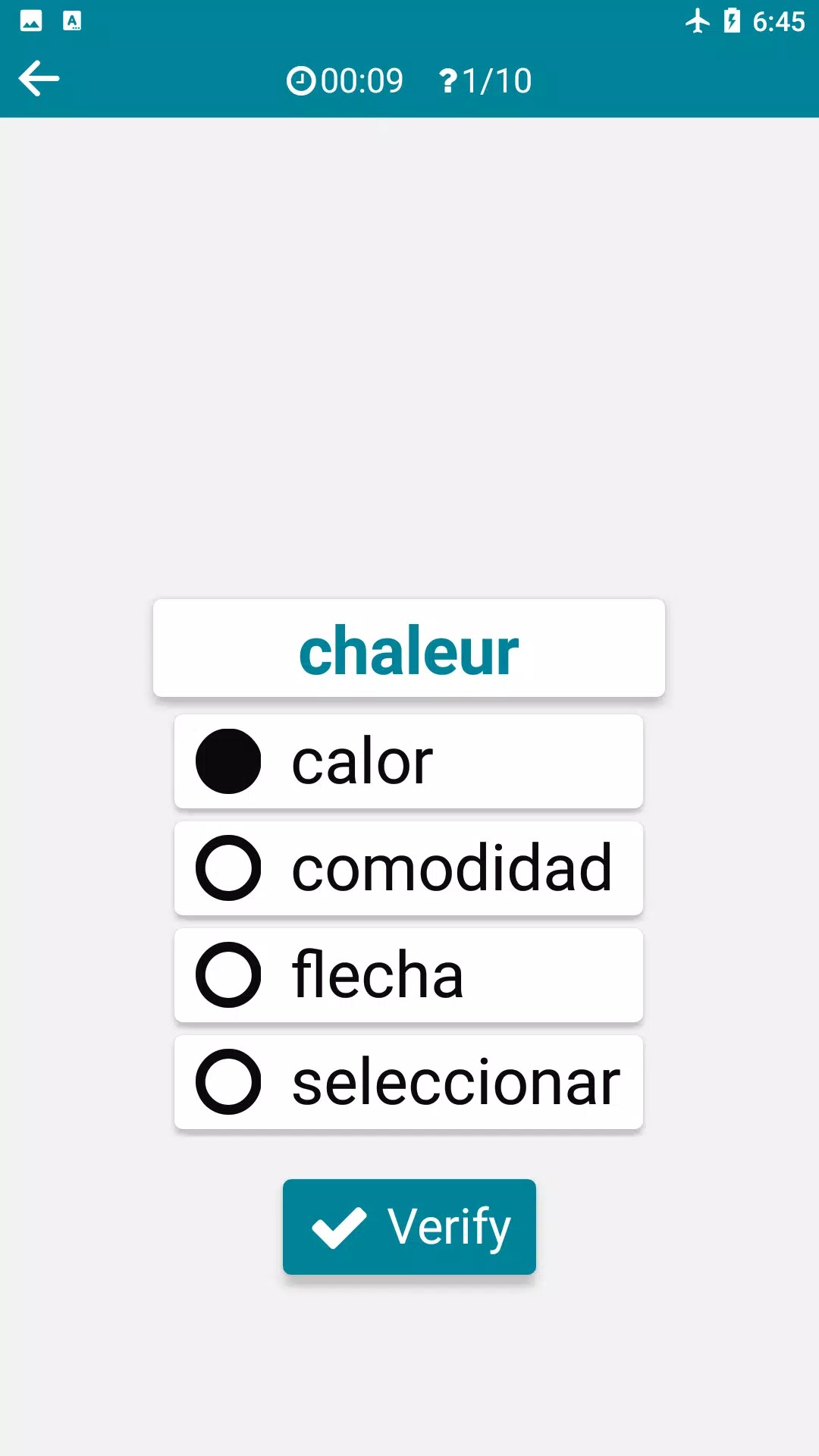
Task: Choose the flecha radio button
Action: click(228, 975)
